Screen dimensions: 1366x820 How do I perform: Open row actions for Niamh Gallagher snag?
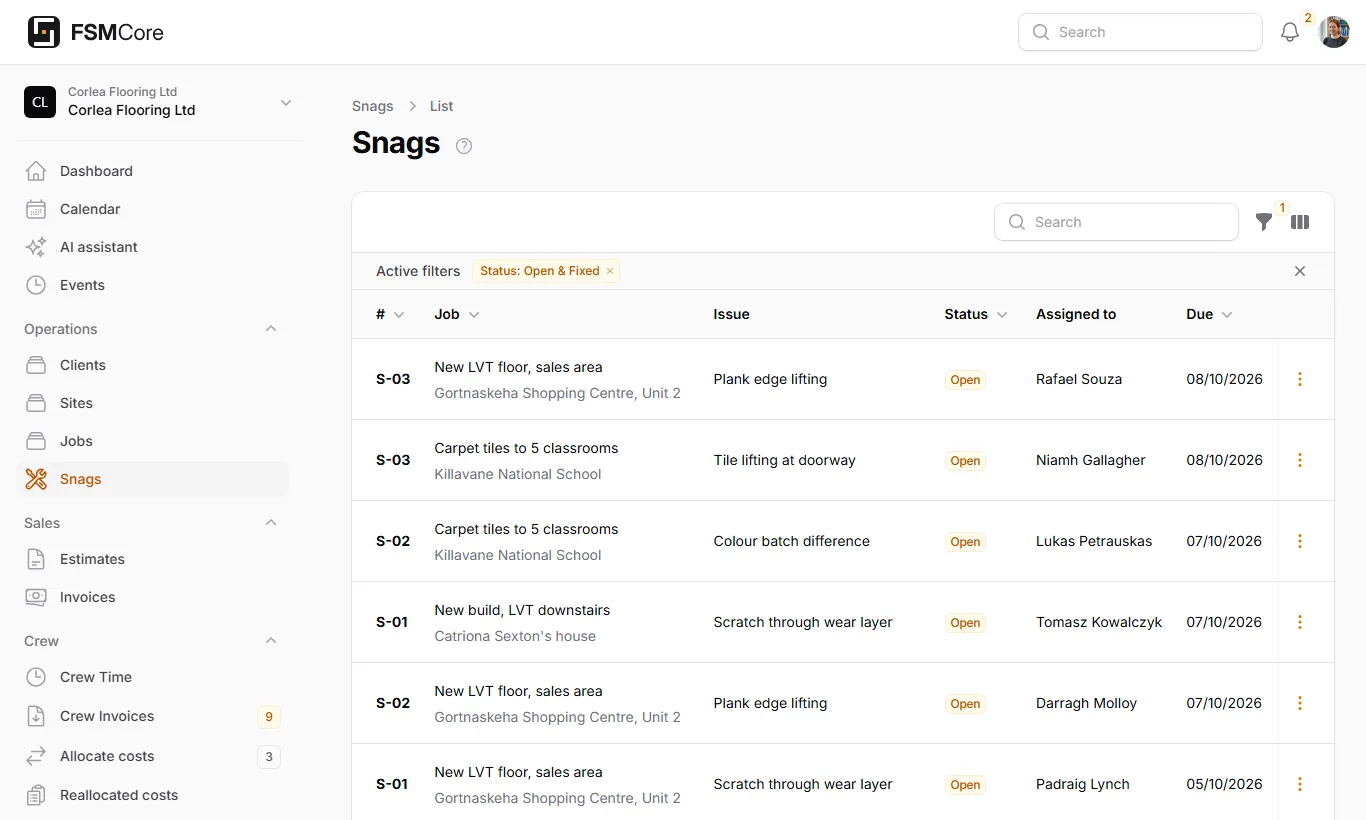coord(1300,460)
